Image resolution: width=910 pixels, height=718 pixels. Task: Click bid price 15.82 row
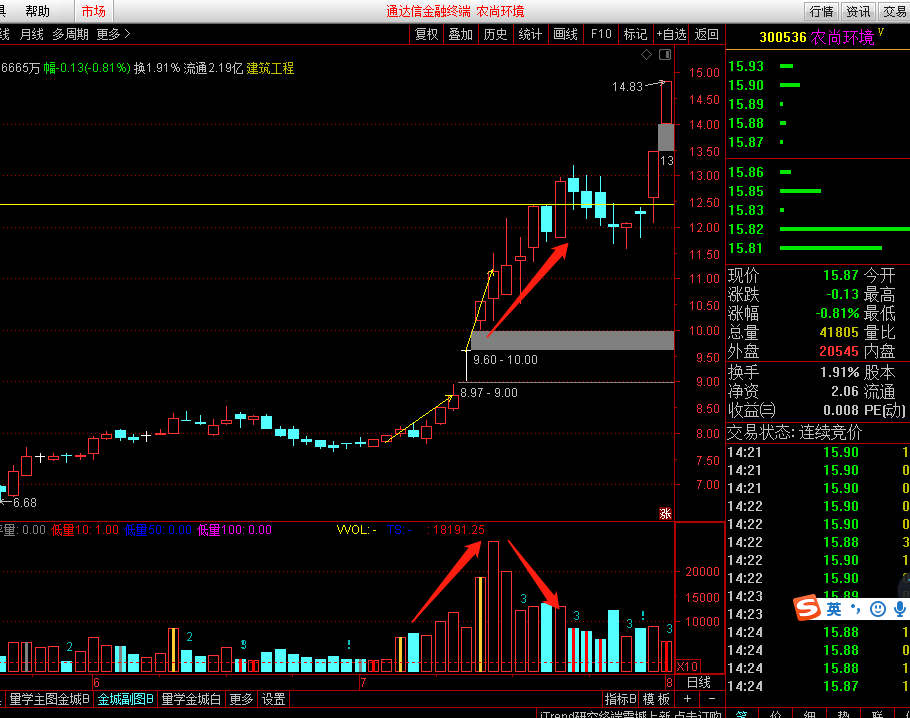tap(818, 229)
